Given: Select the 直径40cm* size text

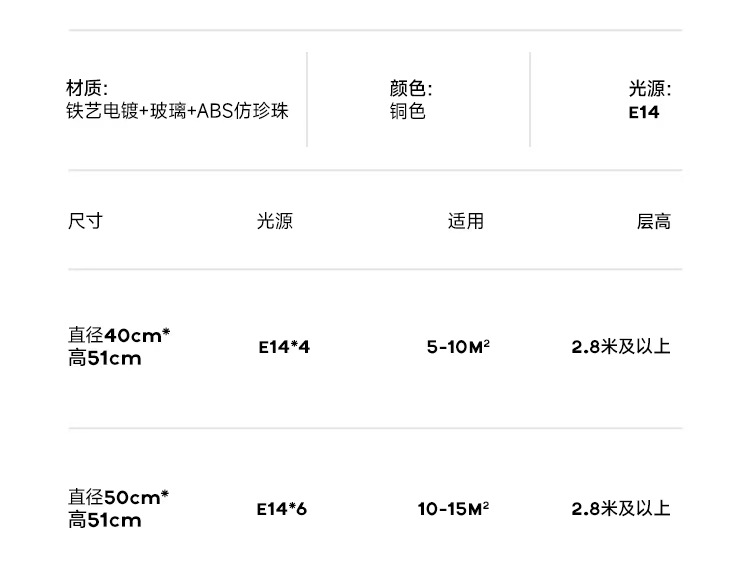Looking at the screenshot, I should point(119,335).
